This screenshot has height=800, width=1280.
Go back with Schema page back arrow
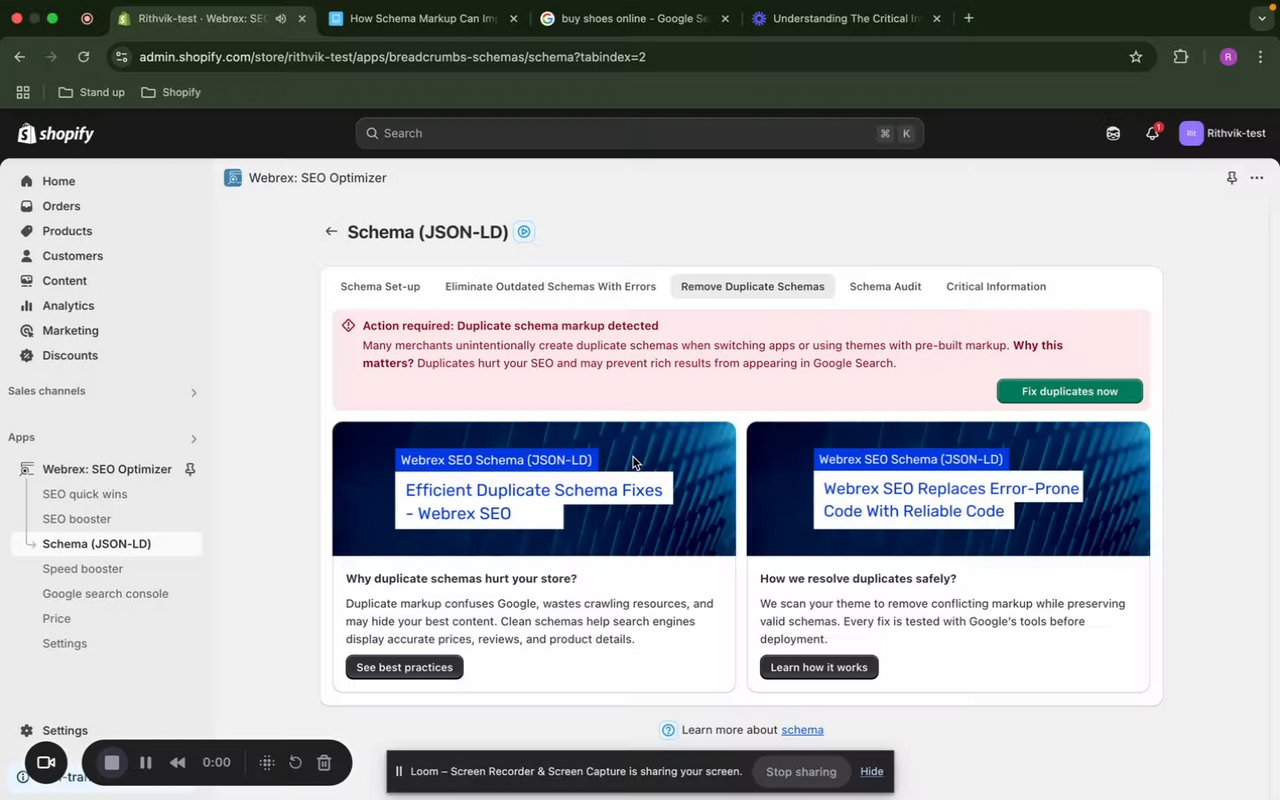[x=331, y=232]
